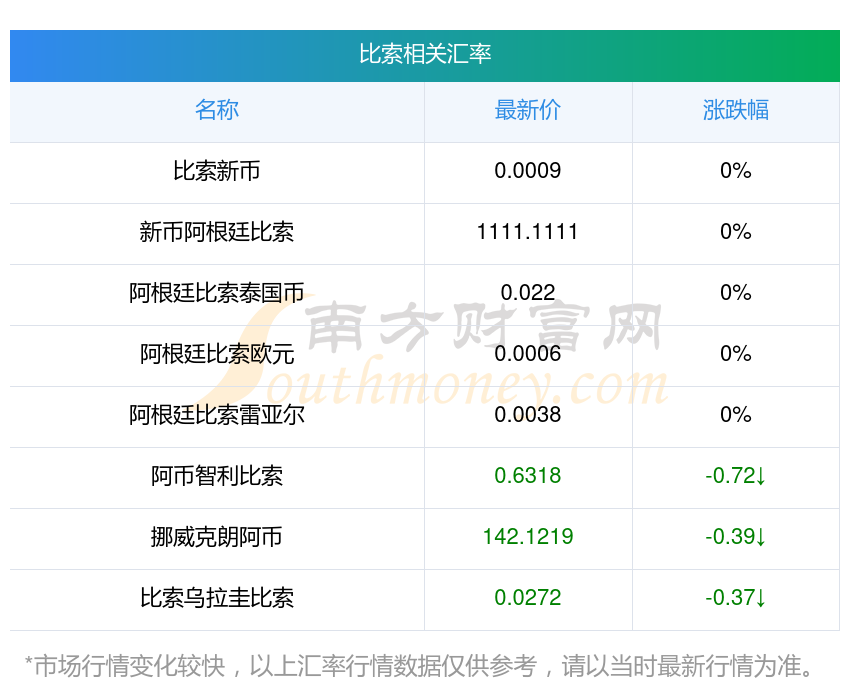
Task: Click the 南方财富网 Southmoney watermark logo
Action: (440, 355)
